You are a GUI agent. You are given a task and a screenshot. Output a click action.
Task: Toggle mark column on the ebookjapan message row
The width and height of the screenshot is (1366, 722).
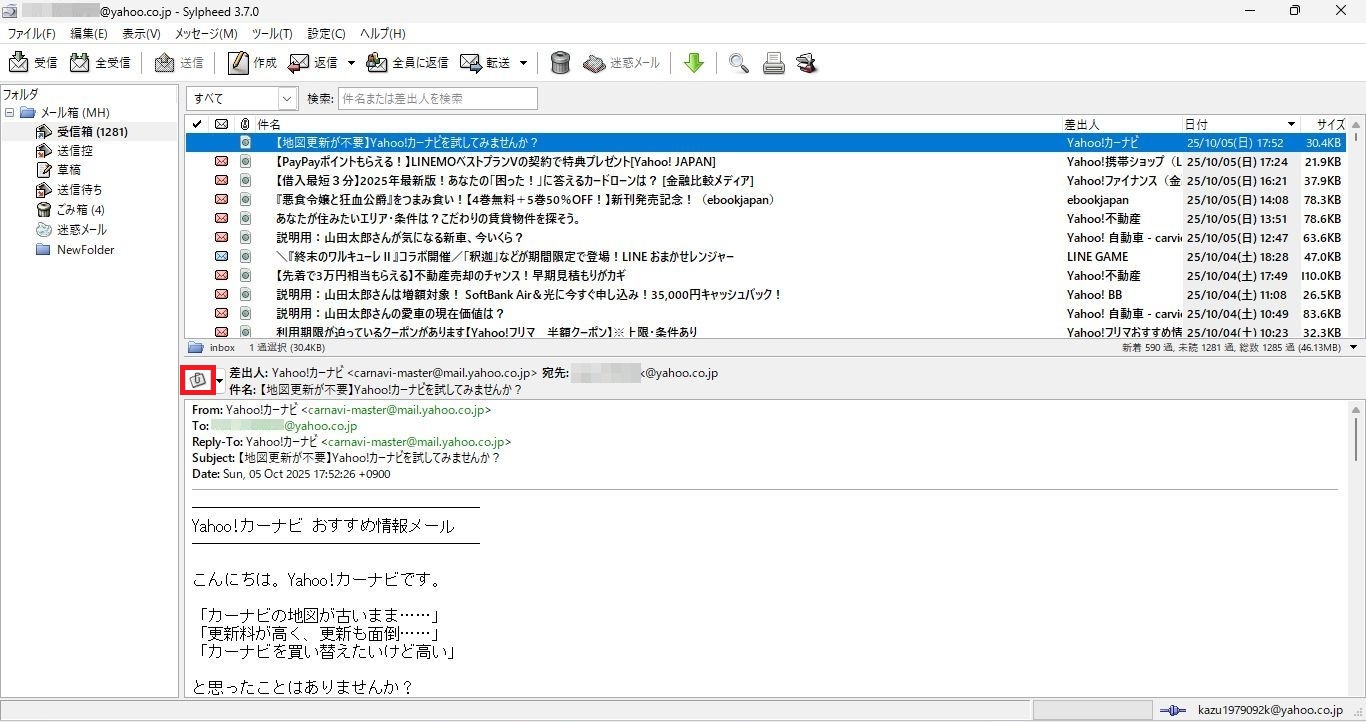pyautogui.click(x=197, y=200)
